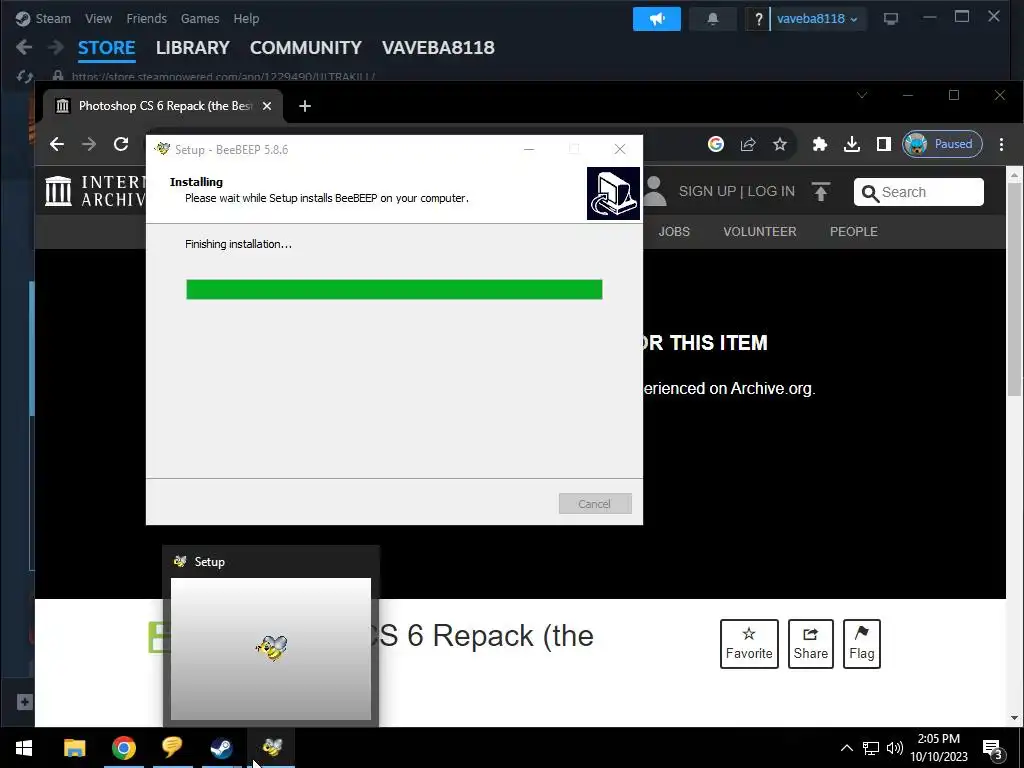1024x768 pixels.
Task: Go to Steam LIBRARY tab
Action: pyautogui.click(x=193, y=48)
